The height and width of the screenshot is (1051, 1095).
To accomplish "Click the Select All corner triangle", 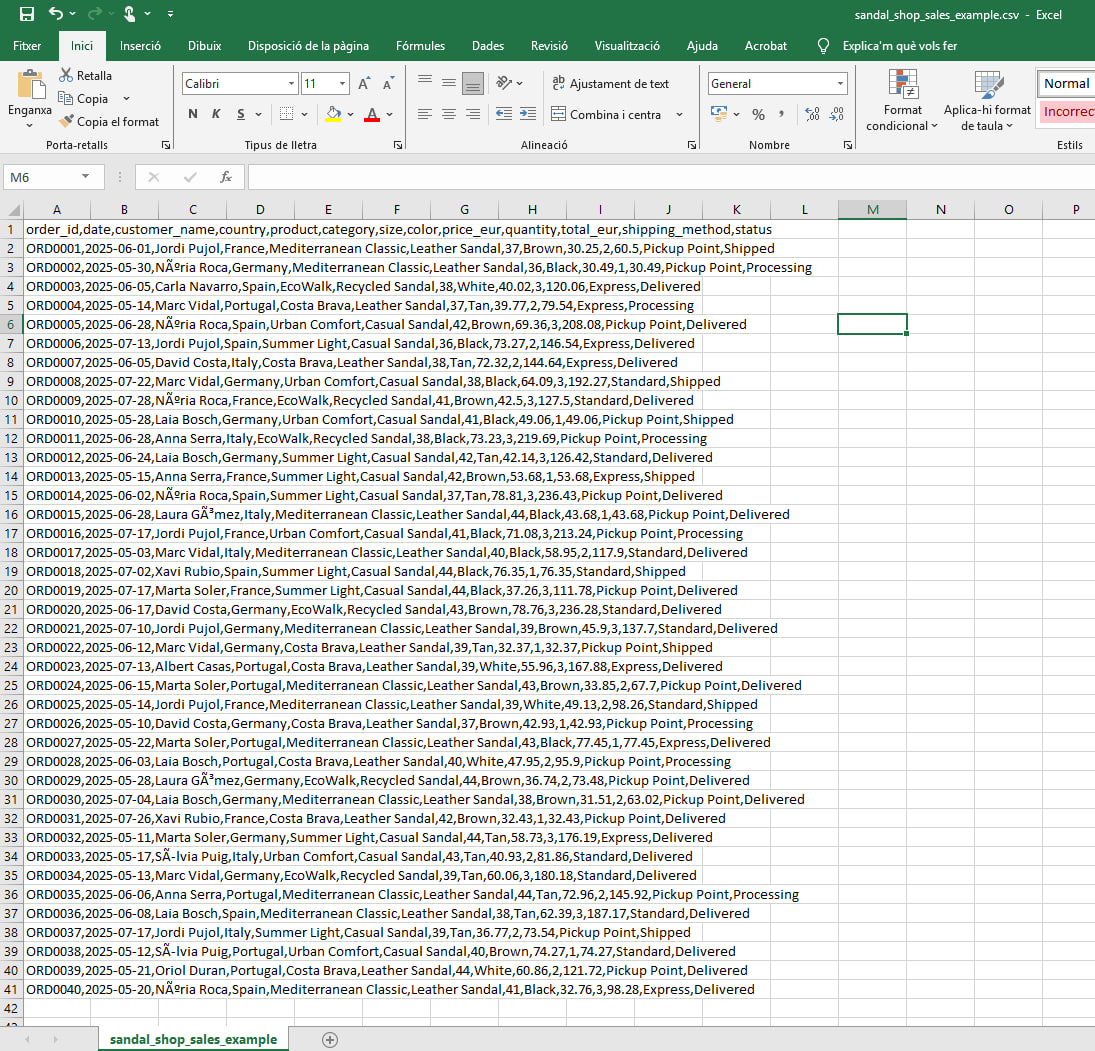I will coord(13,210).
